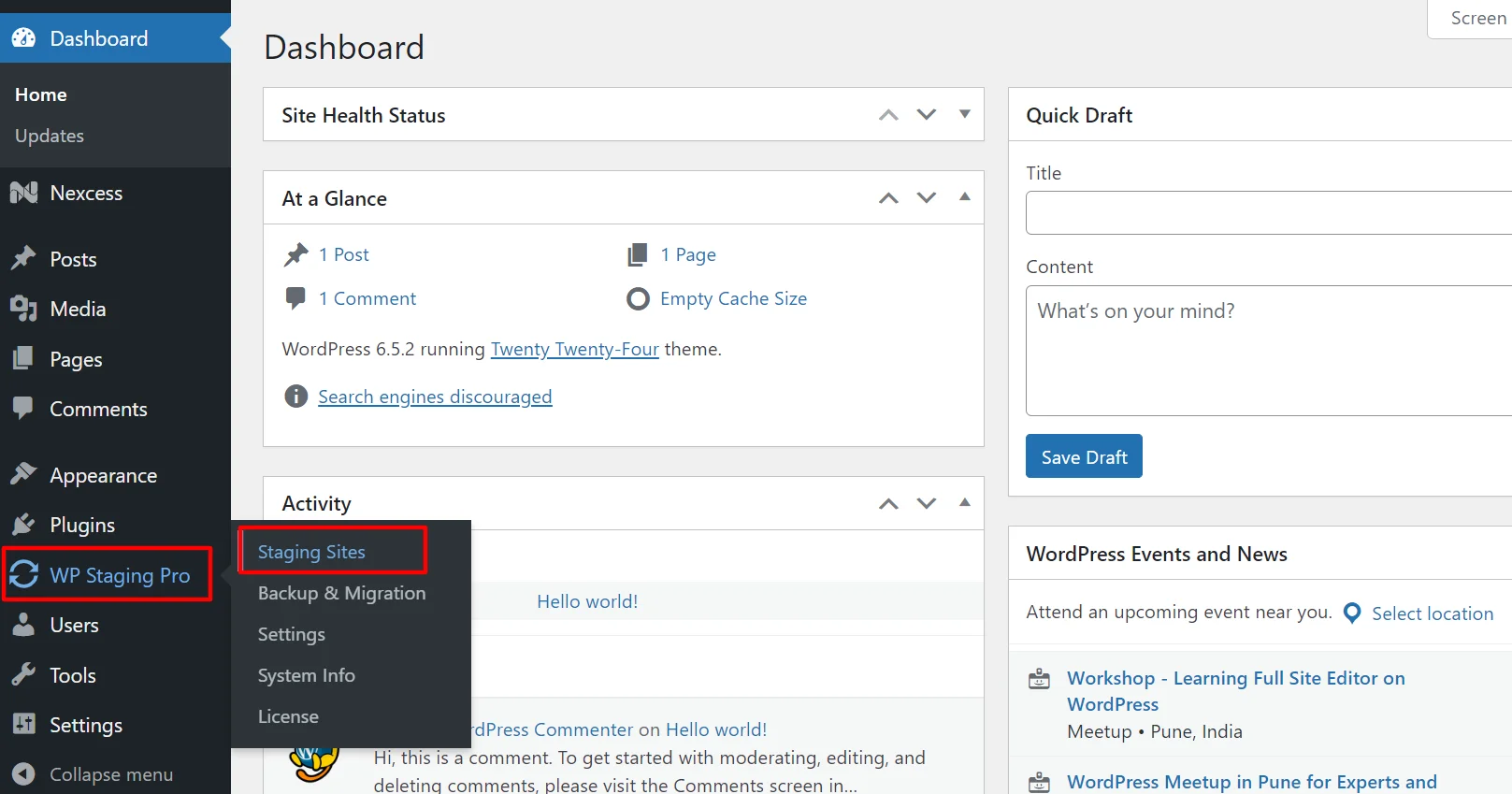Click the pin icon beside 1 Post
The height and width of the screenshot is (794, 1512).
296,254
